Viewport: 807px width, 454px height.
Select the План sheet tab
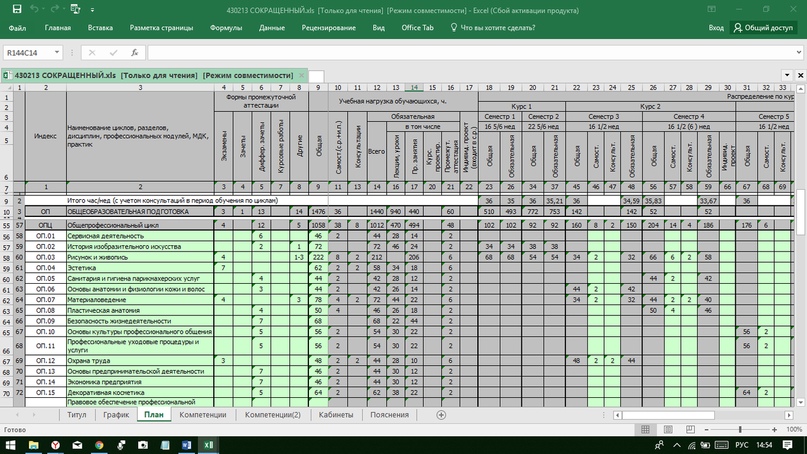coord(154,415)
